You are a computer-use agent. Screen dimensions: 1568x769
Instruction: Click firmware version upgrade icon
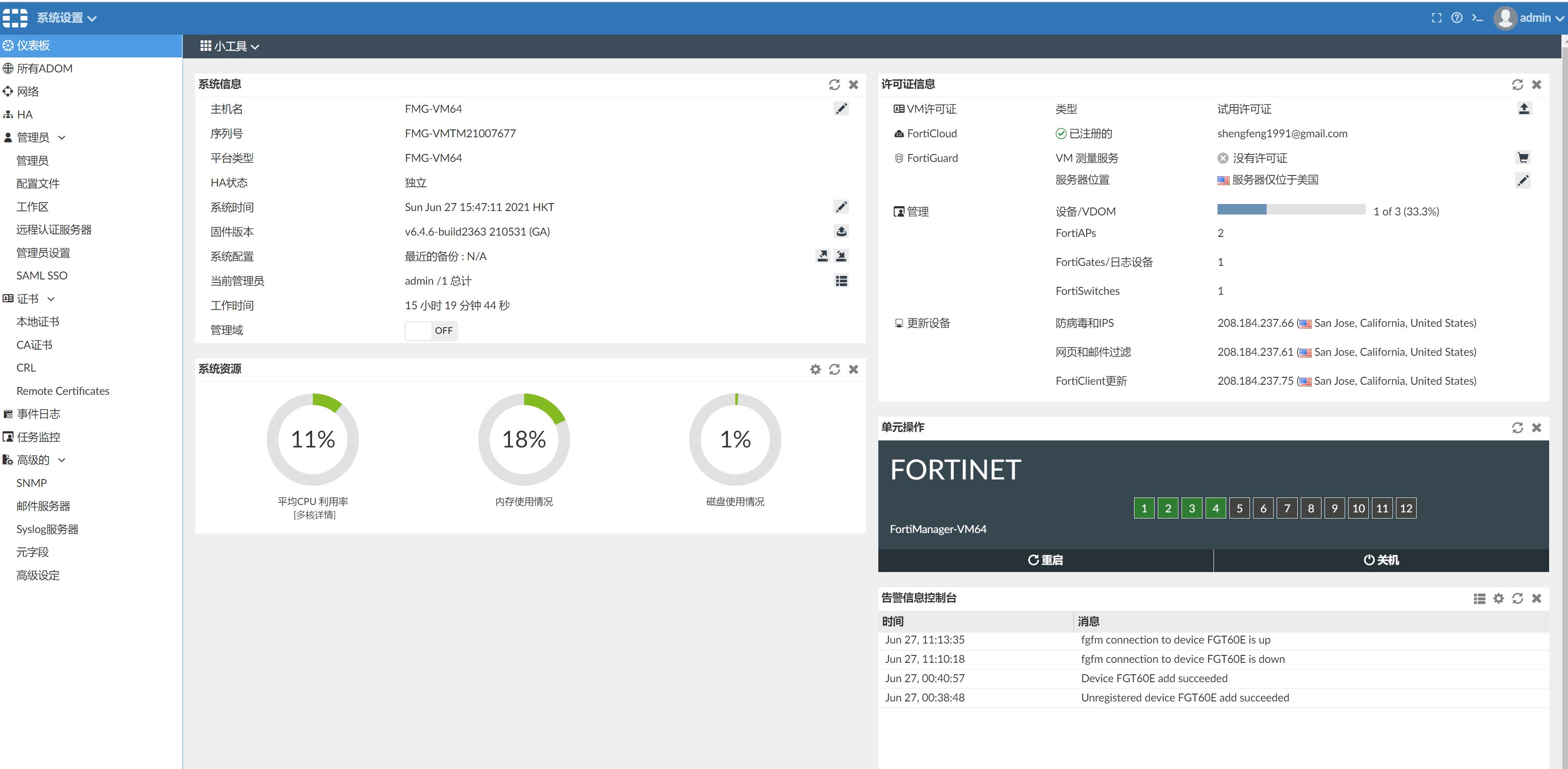pos(841,231)
